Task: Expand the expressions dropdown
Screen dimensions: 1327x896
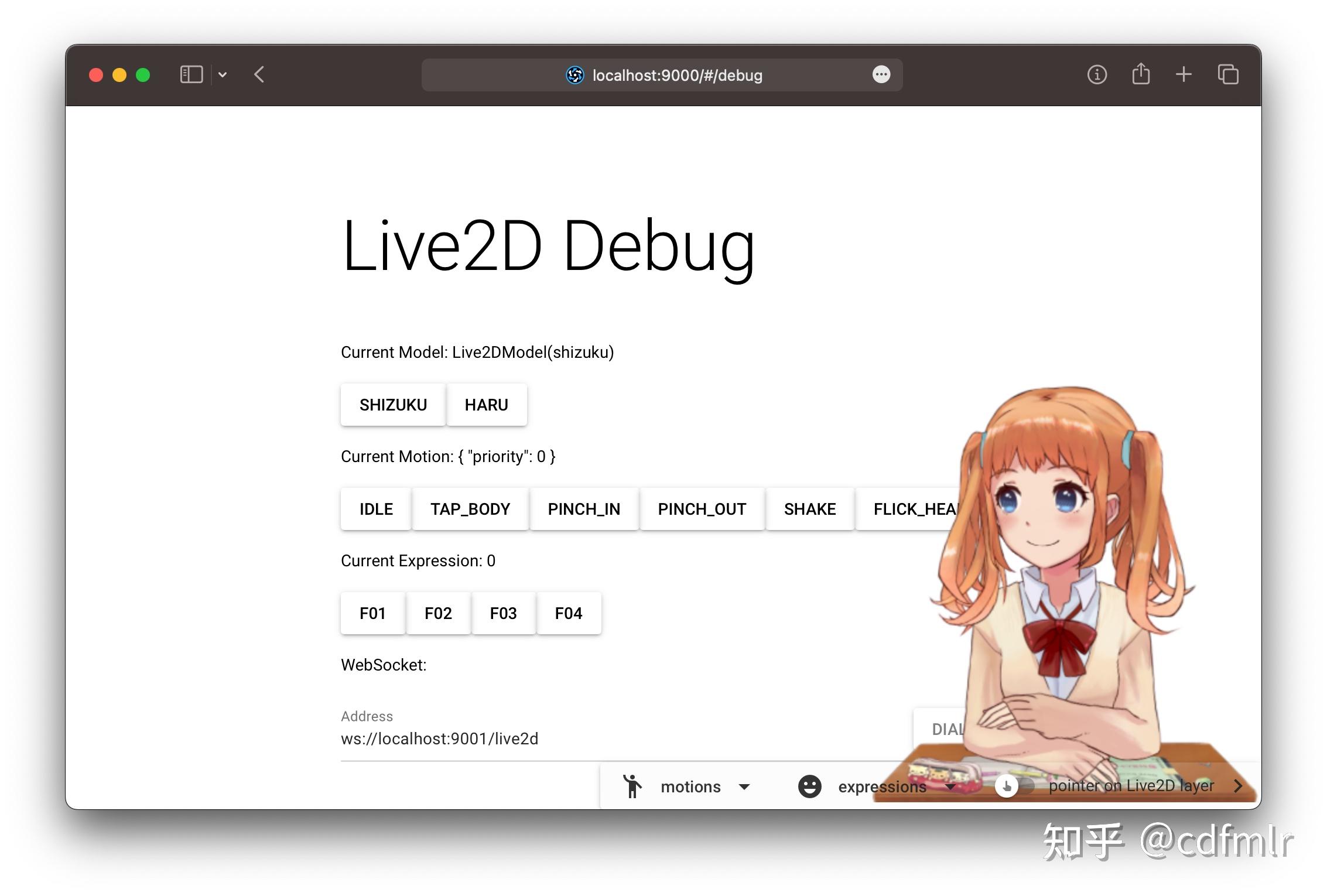Action: pos(950,786)
